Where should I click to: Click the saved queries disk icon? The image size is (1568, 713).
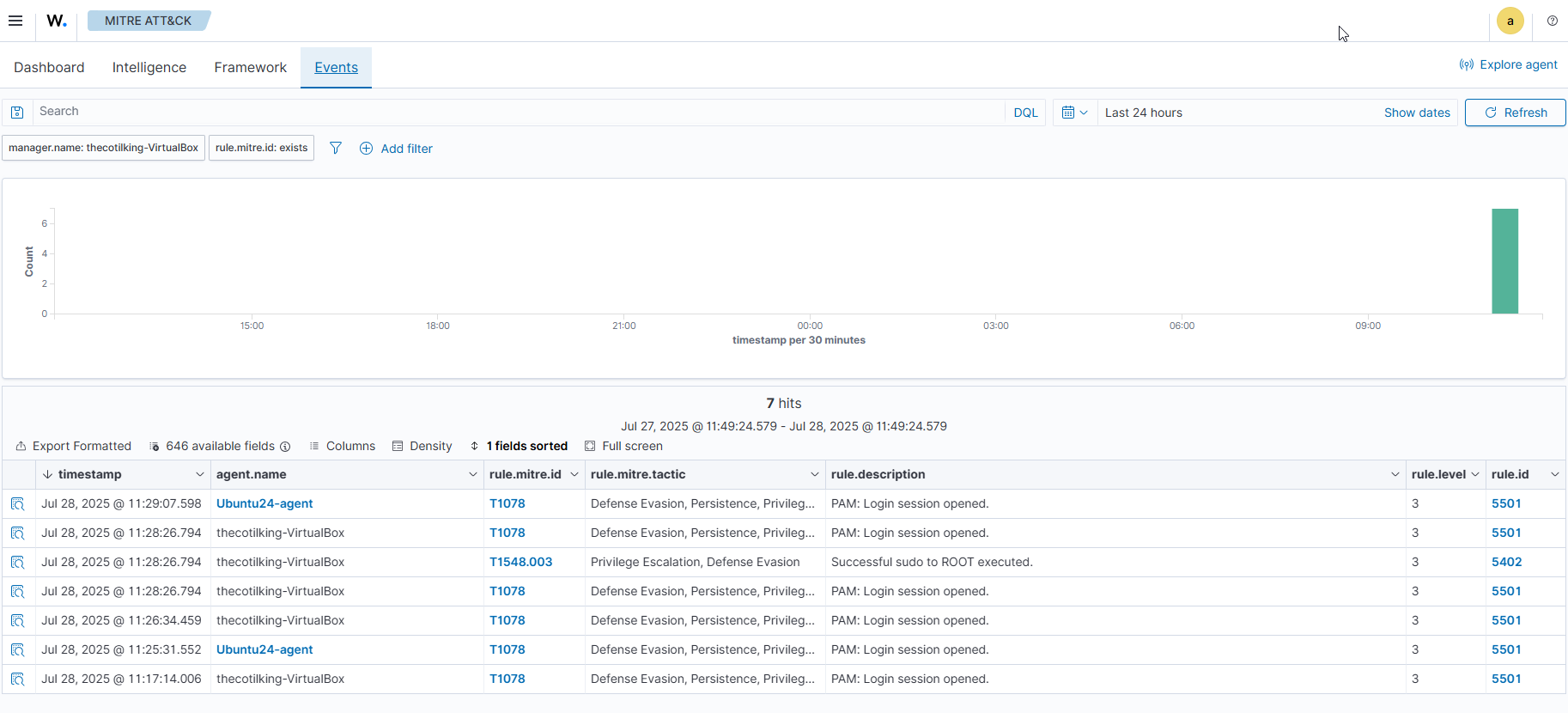click(17, 113)
